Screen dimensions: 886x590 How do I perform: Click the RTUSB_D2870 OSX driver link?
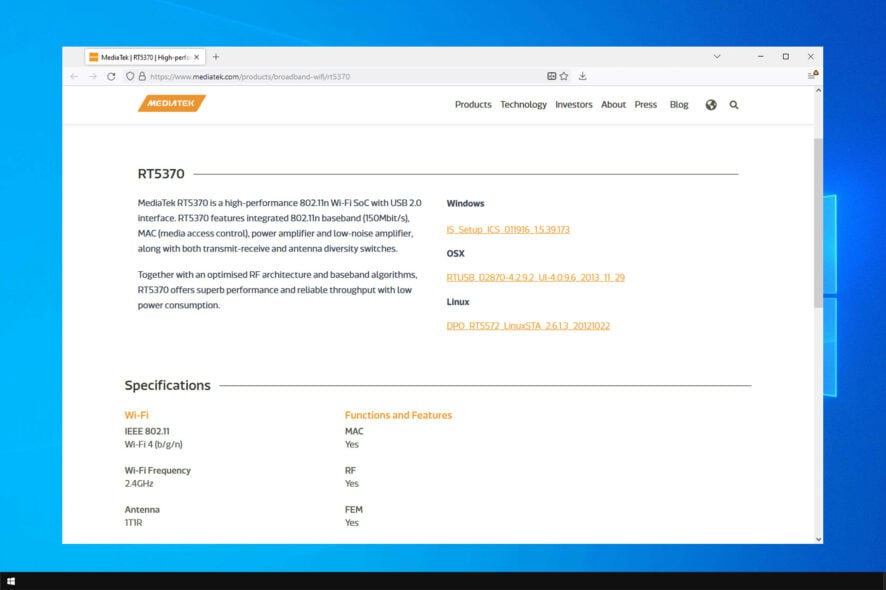(x=536, y=278)
